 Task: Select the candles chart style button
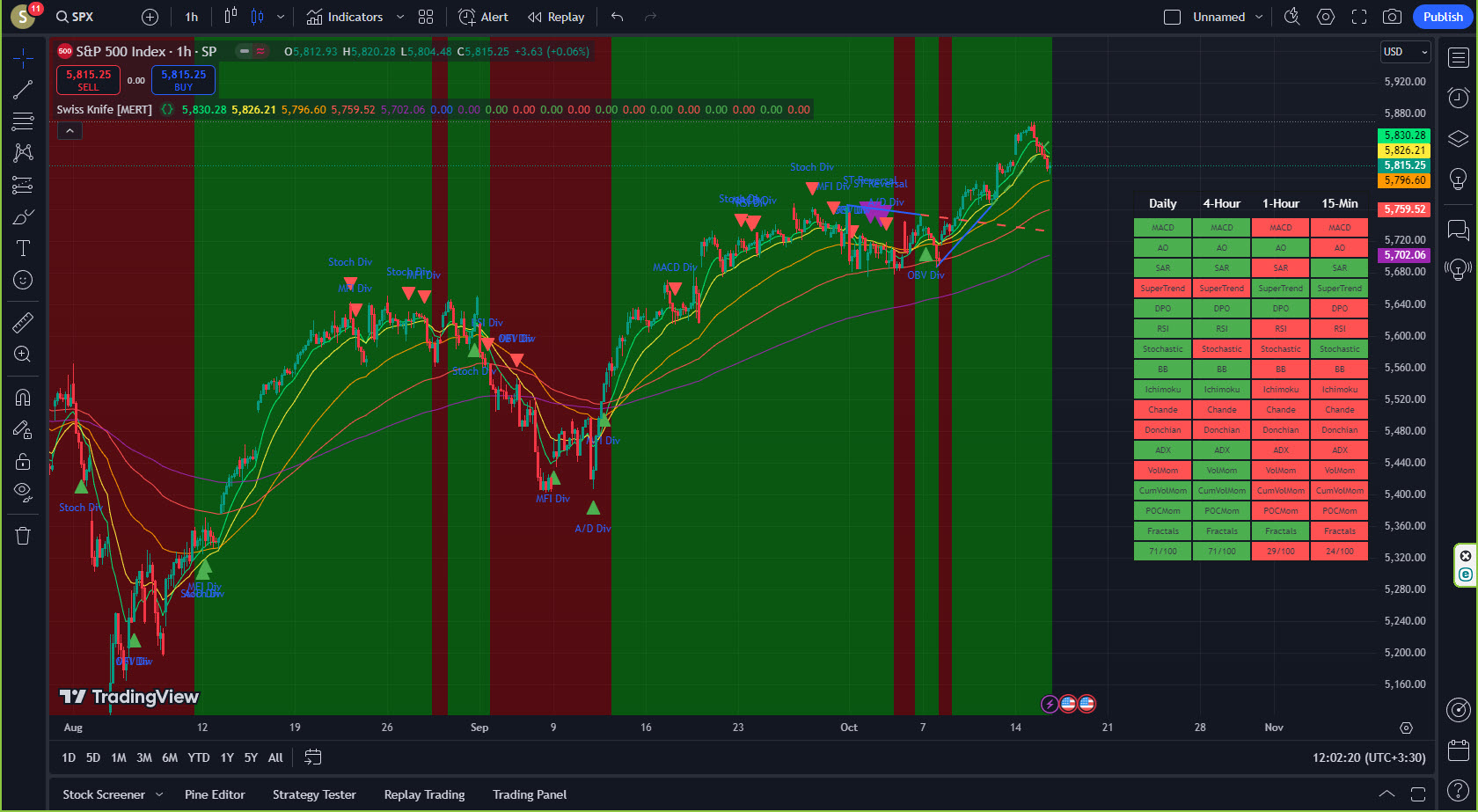[x=257, y=17]
